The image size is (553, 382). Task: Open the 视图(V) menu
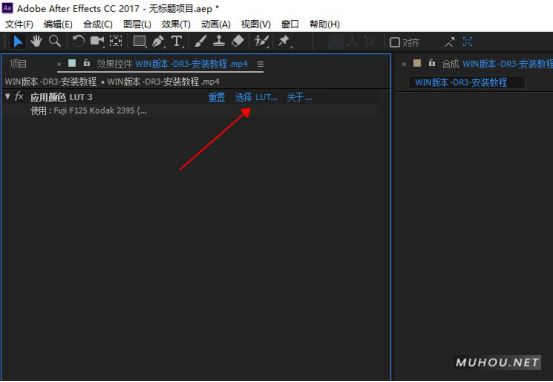(x=256, y=24)
